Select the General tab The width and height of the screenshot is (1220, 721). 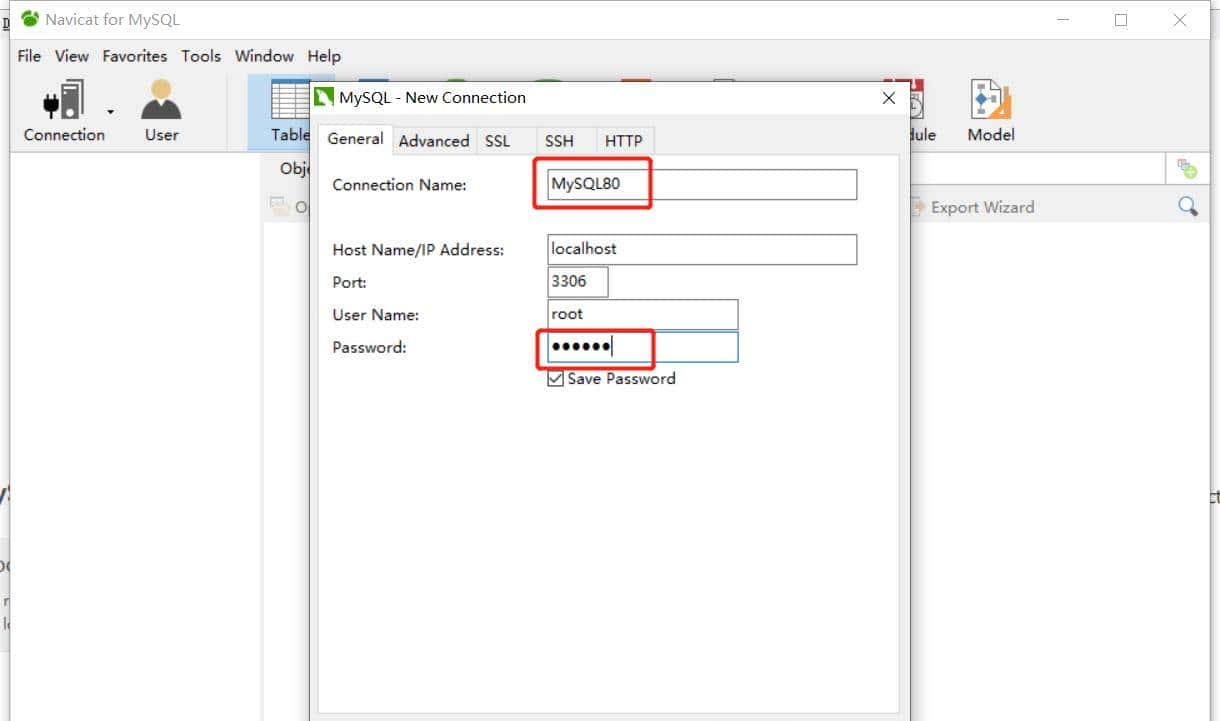(x=355, y=139)
